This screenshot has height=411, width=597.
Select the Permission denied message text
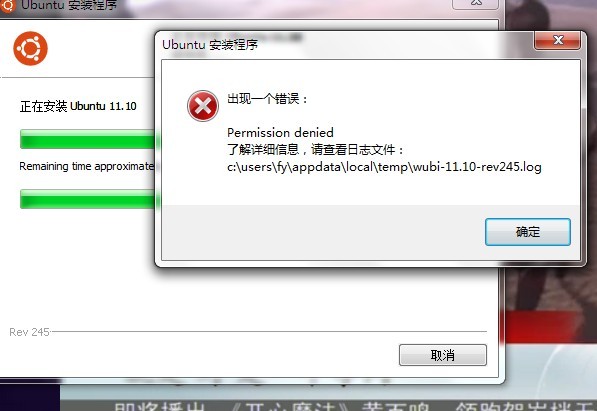[x=280, y=133]
